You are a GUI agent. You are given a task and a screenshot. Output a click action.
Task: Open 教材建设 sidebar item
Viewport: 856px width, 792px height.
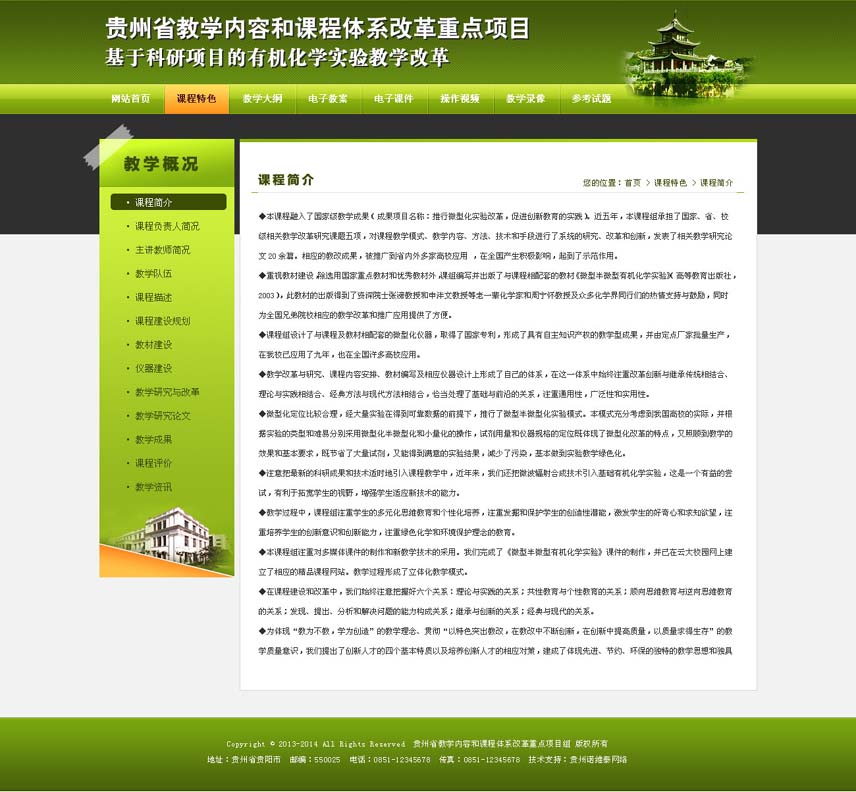[x=153, y=345]
